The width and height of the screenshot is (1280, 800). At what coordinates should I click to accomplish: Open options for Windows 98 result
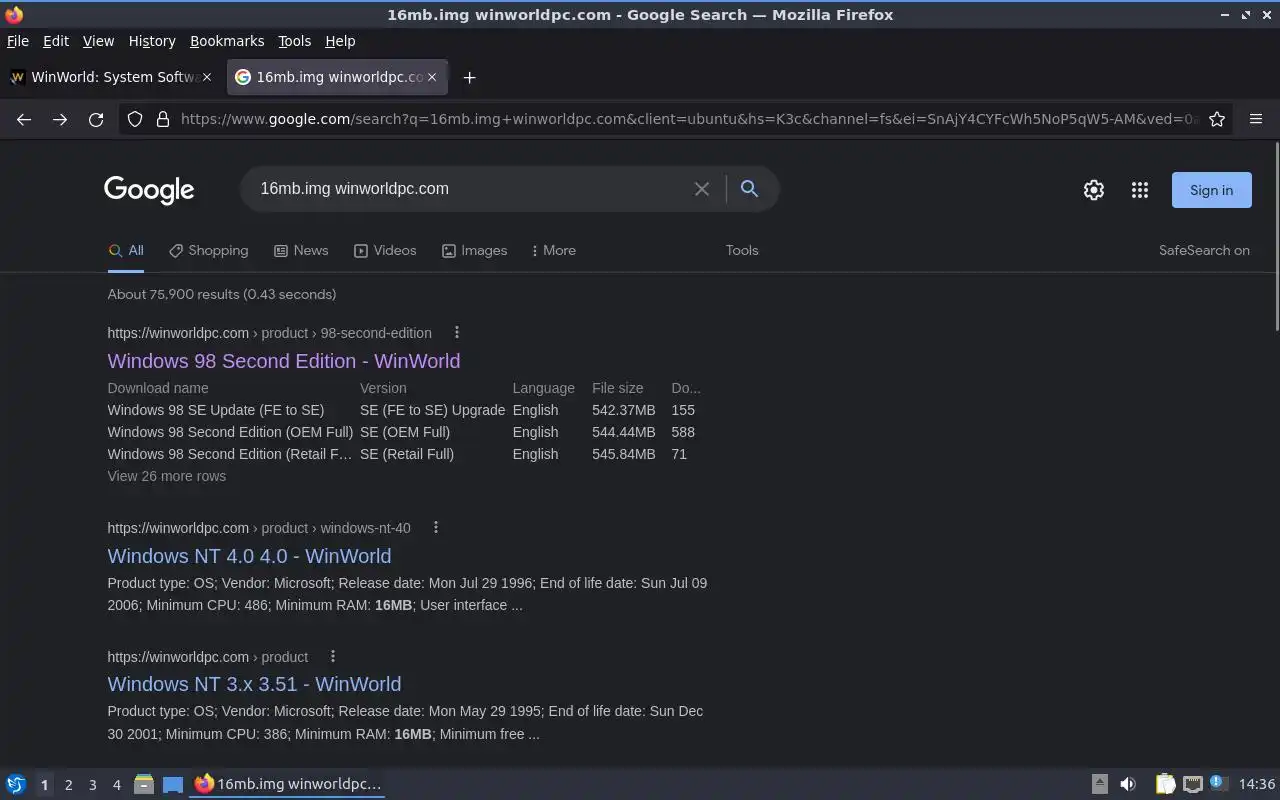tap(457, 333)
